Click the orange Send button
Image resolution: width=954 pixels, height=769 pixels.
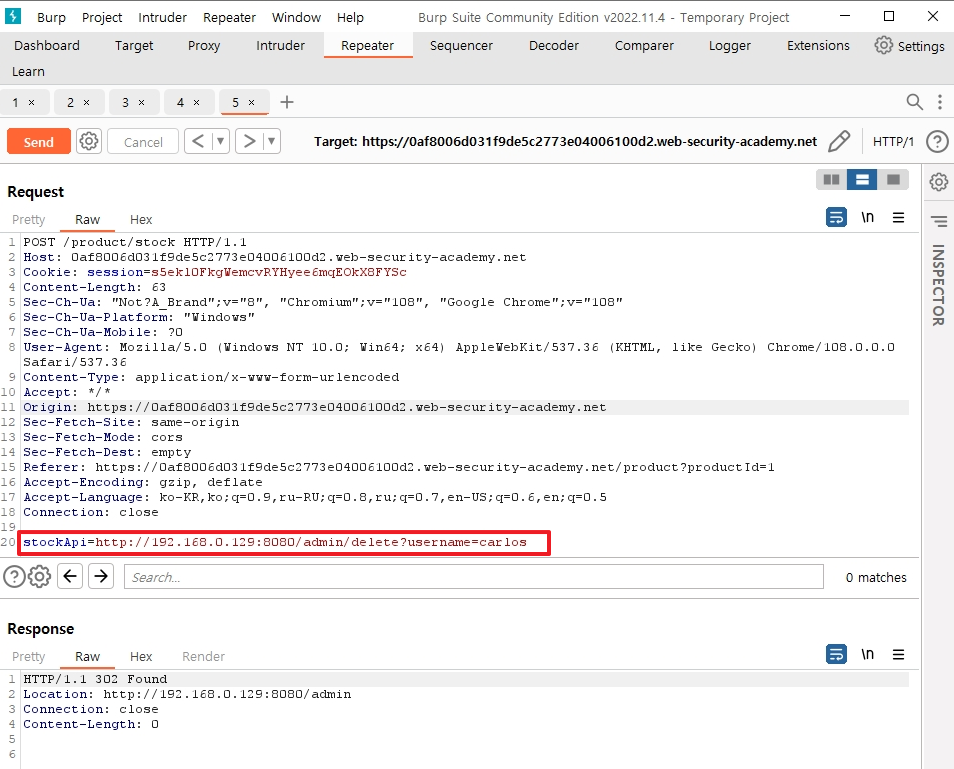click(39, 142)
